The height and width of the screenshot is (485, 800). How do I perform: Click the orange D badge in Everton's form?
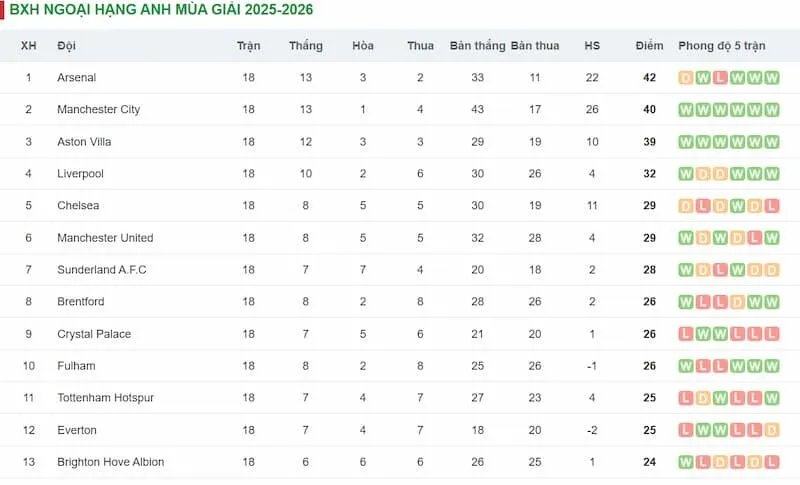coord(771,430)
